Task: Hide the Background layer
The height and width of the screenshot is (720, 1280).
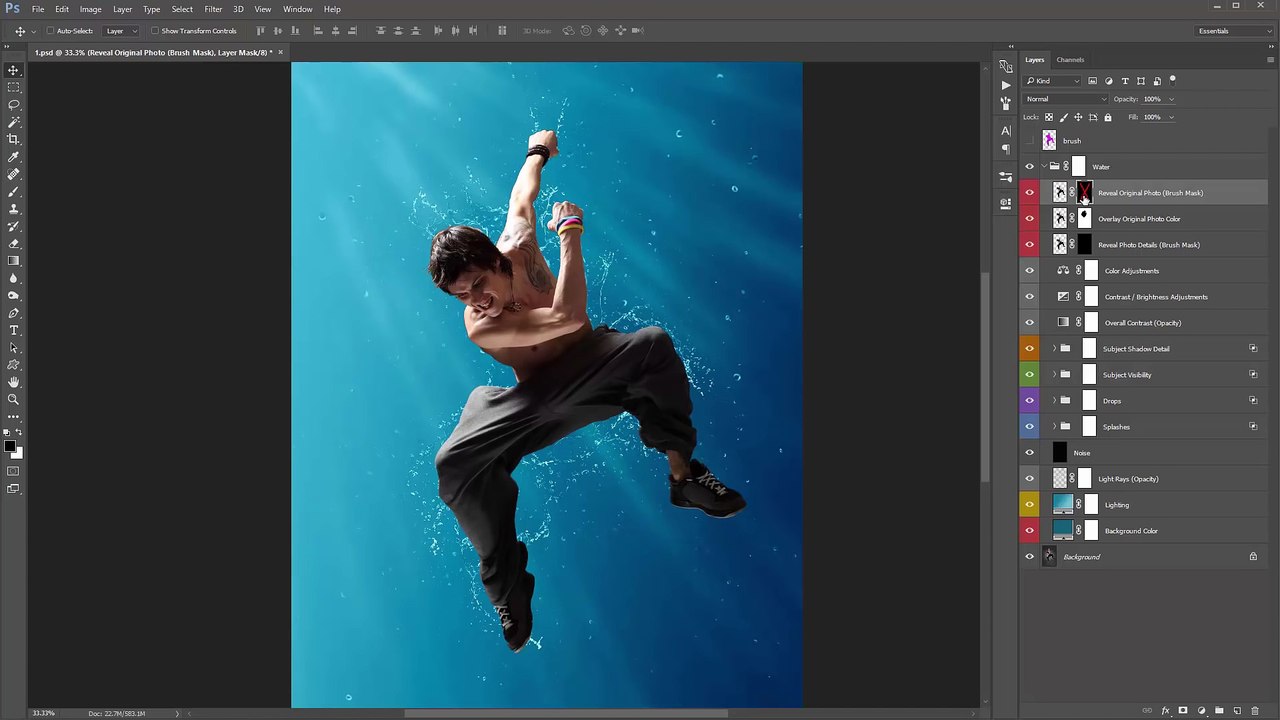Action: click(1030, 557)
